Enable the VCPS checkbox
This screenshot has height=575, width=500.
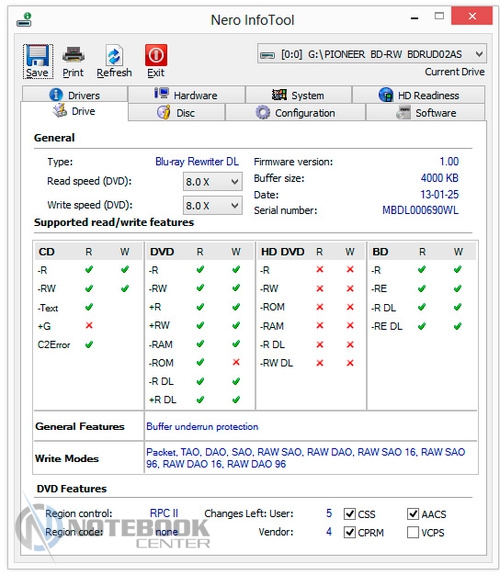pos(413,532)
